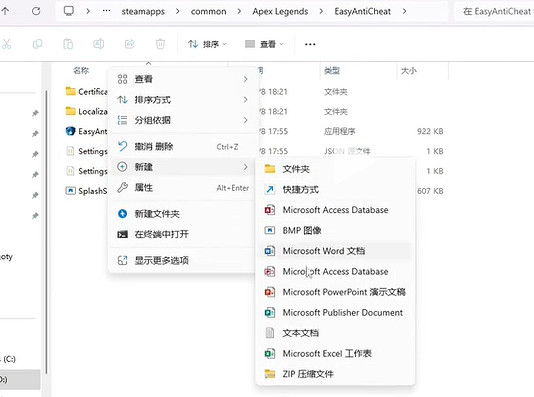Click the Delete trash toolbar icon
534x397 pixels.
click(160, 44)
